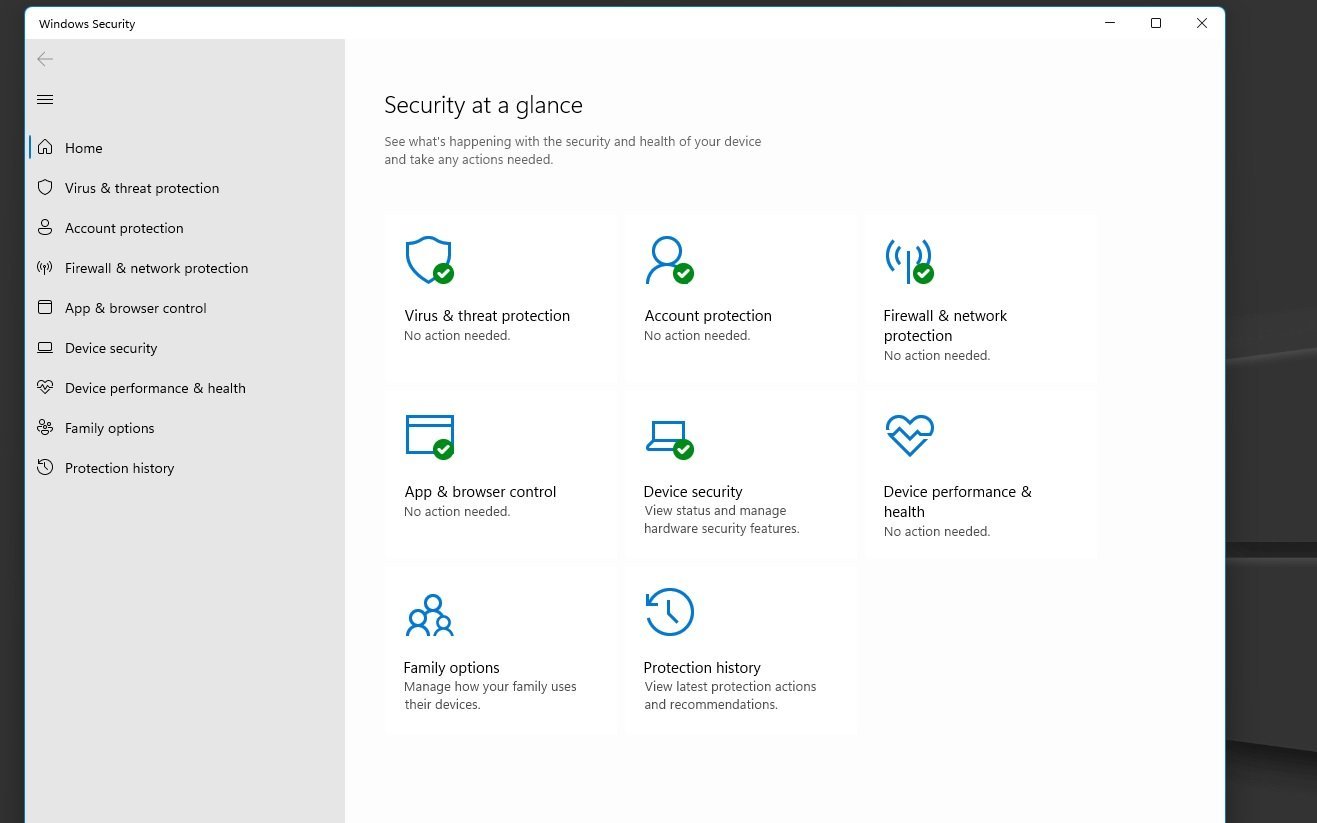Image resolution: width=1317 pixels, height=823 pixels.
Task: Minimize the Windows Security window
Action: pos(1110,23)
